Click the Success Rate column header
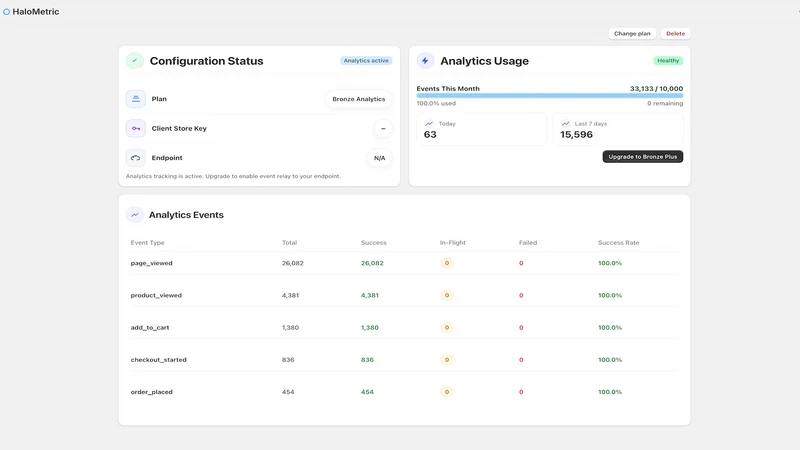The image size is (800, 450). (x=618, y=243)
